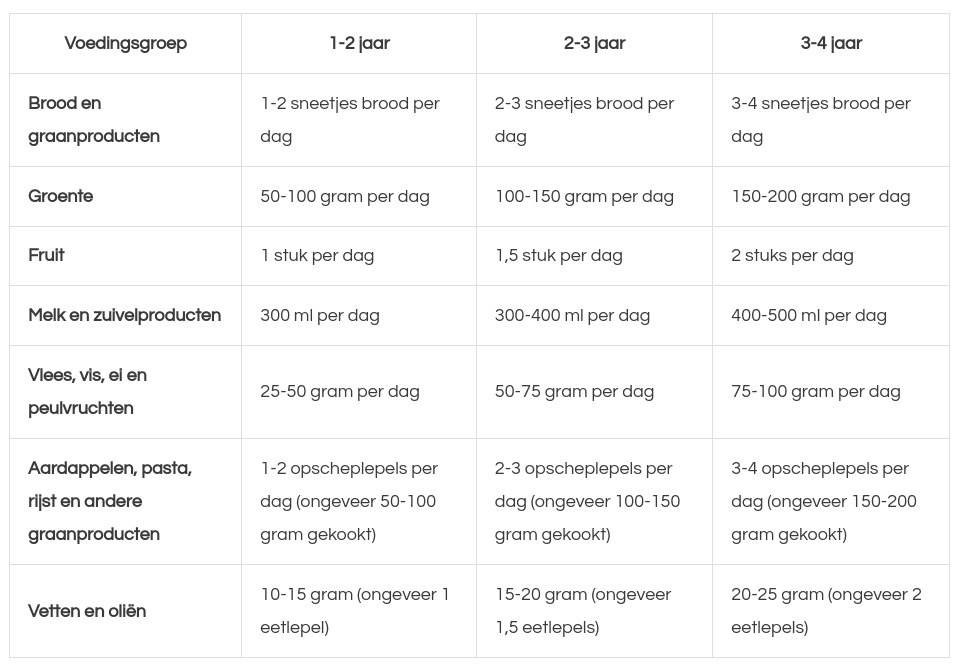Select the Groente row label
Screen dimensions: 961x668
tap(61, 196)
